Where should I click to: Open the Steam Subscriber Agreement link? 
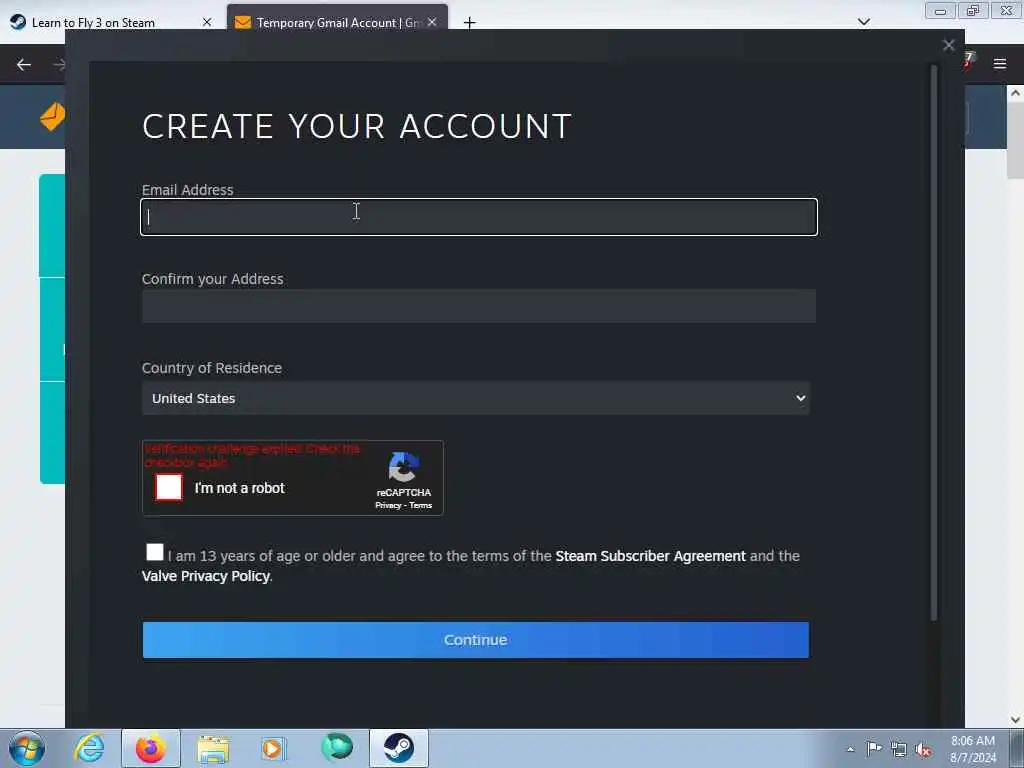(x=650, y=556)
